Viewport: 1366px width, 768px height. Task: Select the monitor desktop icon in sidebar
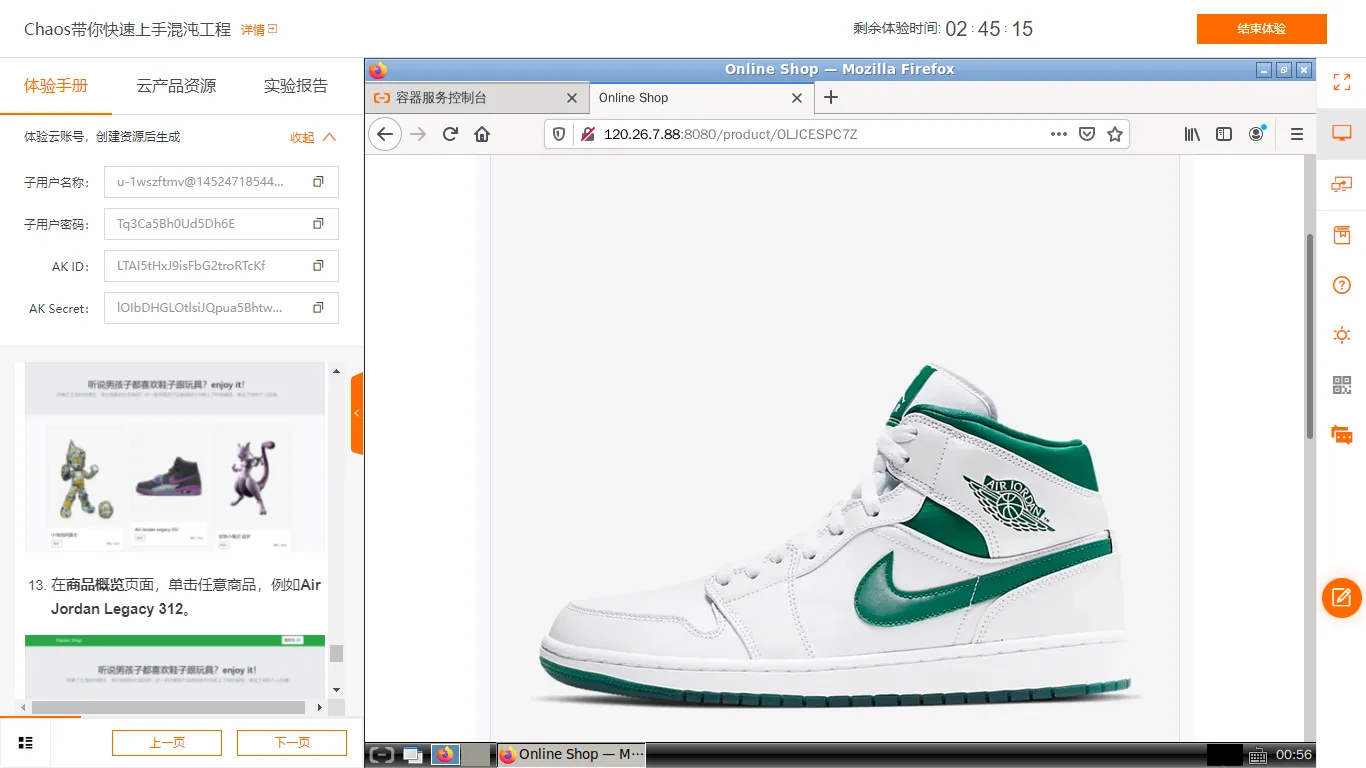(1342, 133)
